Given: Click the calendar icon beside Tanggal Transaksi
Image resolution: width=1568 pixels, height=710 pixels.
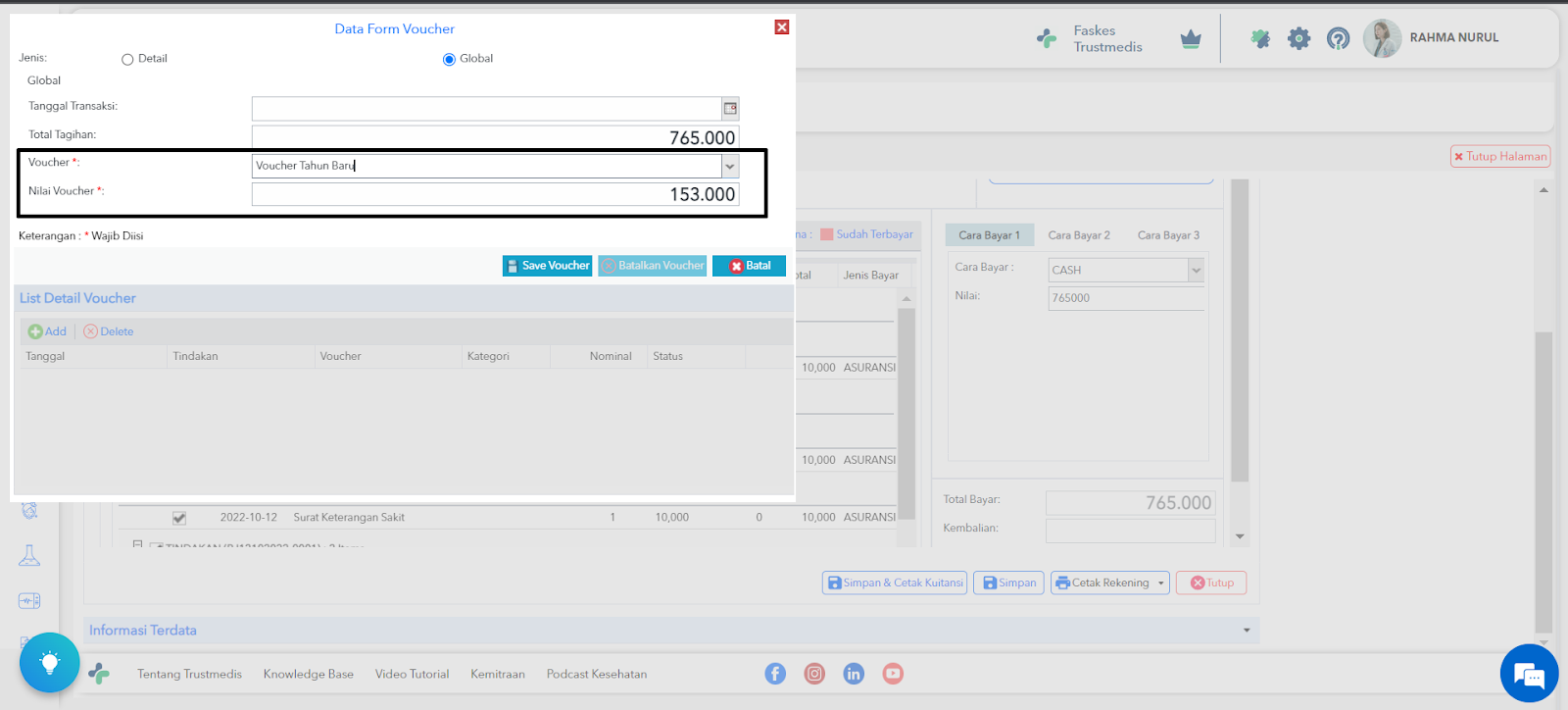Looking at the screenshot, I should (x=730, y=108).
